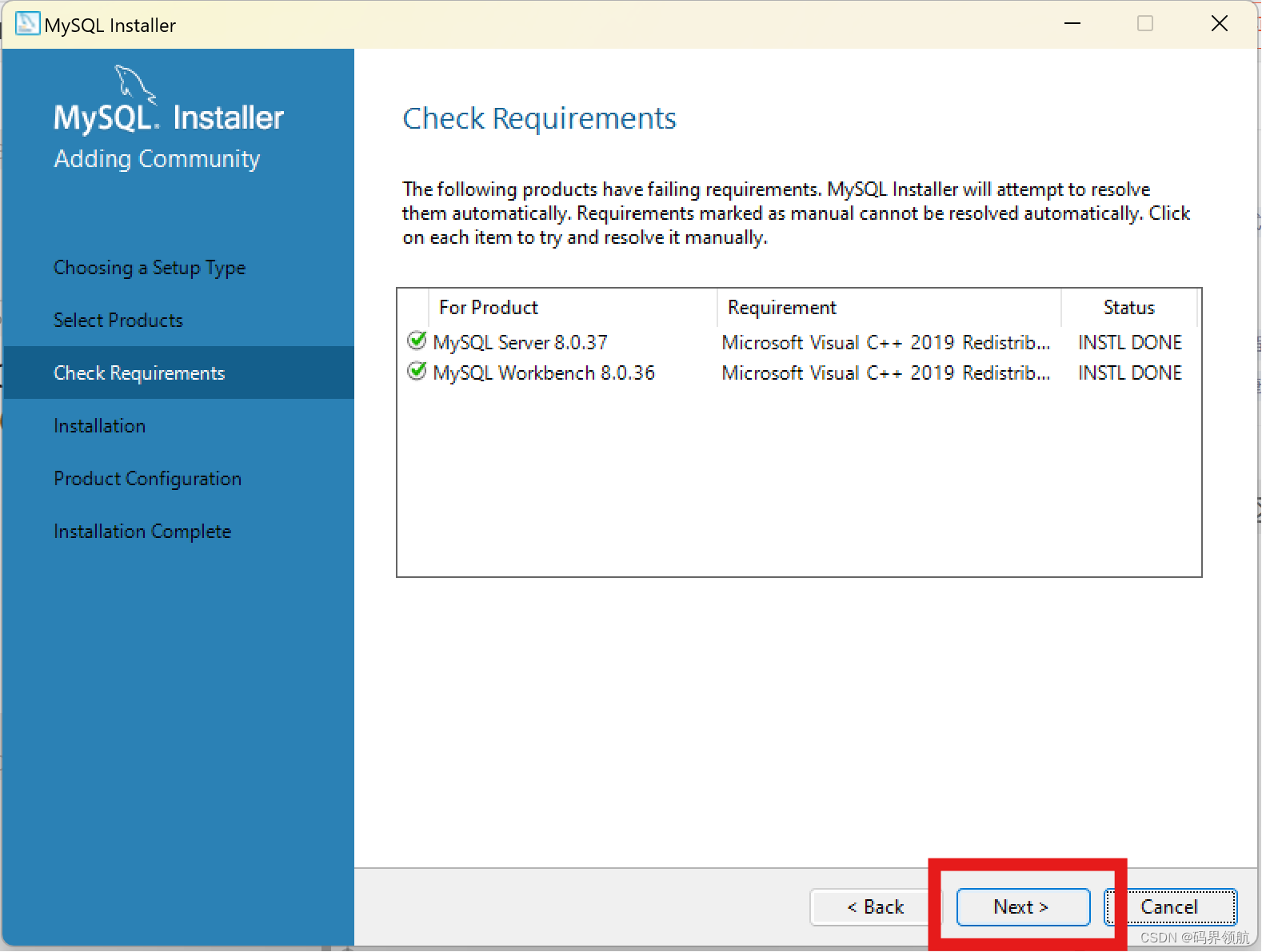This screenshot has width=1262, height=952.
Task: Click the MySQL Installer title bar icon
Action: (x=27, y=24)
